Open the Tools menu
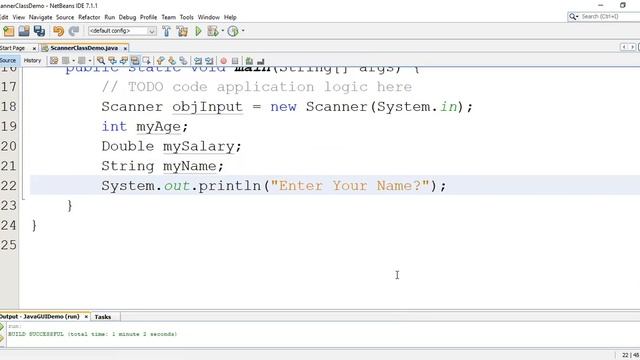 point(187,17)
